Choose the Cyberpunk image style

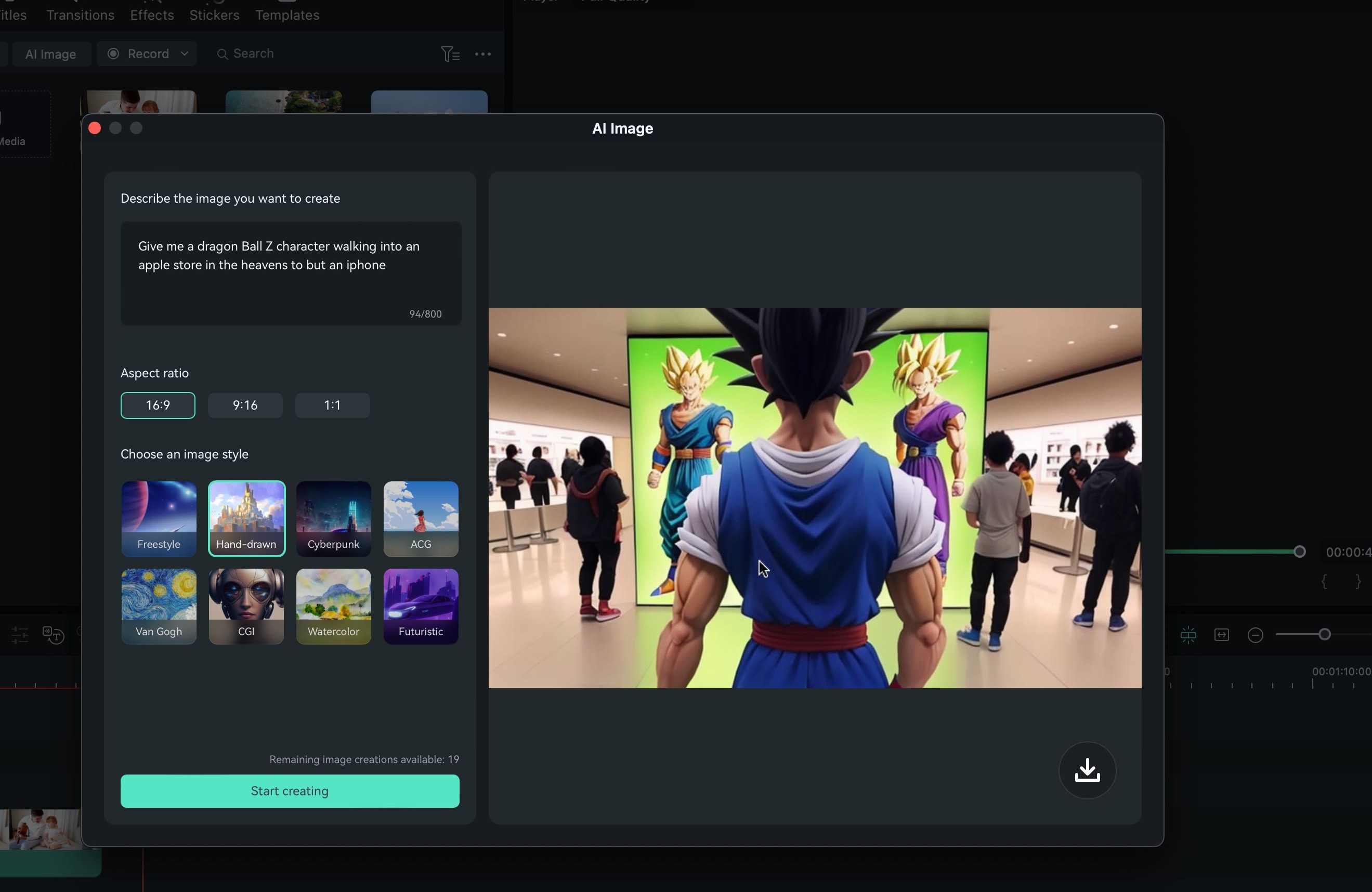click(333, 519)
